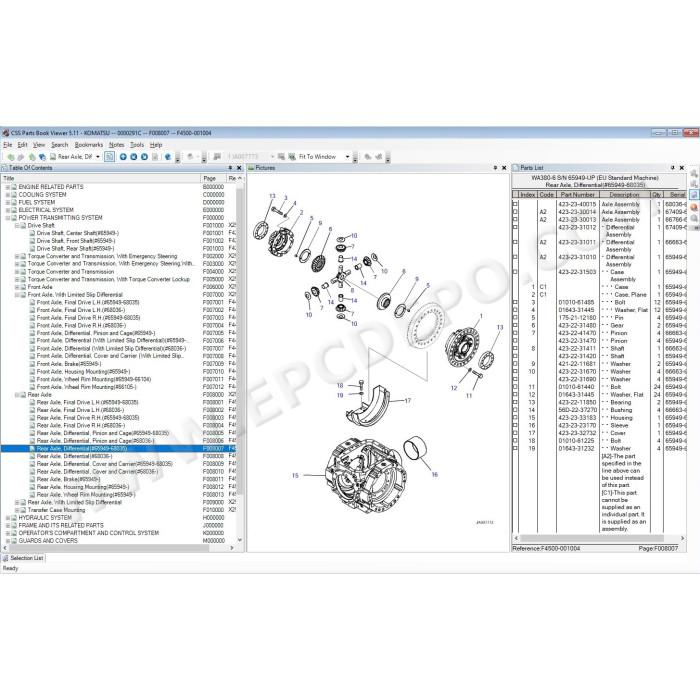
Task: Select Rear Axle, Brake(#65949-) tree row
Action: click(68, 479)
